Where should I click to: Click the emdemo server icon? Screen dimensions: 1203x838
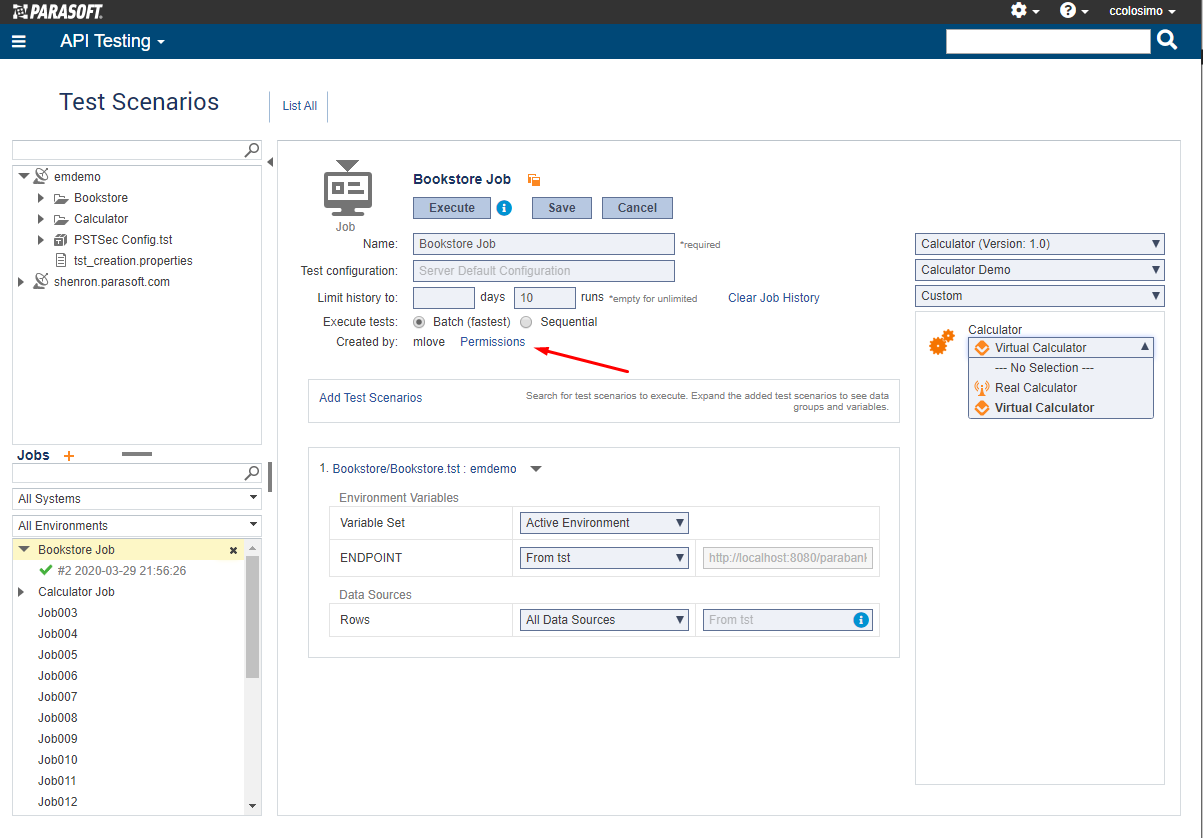[41, 176]
